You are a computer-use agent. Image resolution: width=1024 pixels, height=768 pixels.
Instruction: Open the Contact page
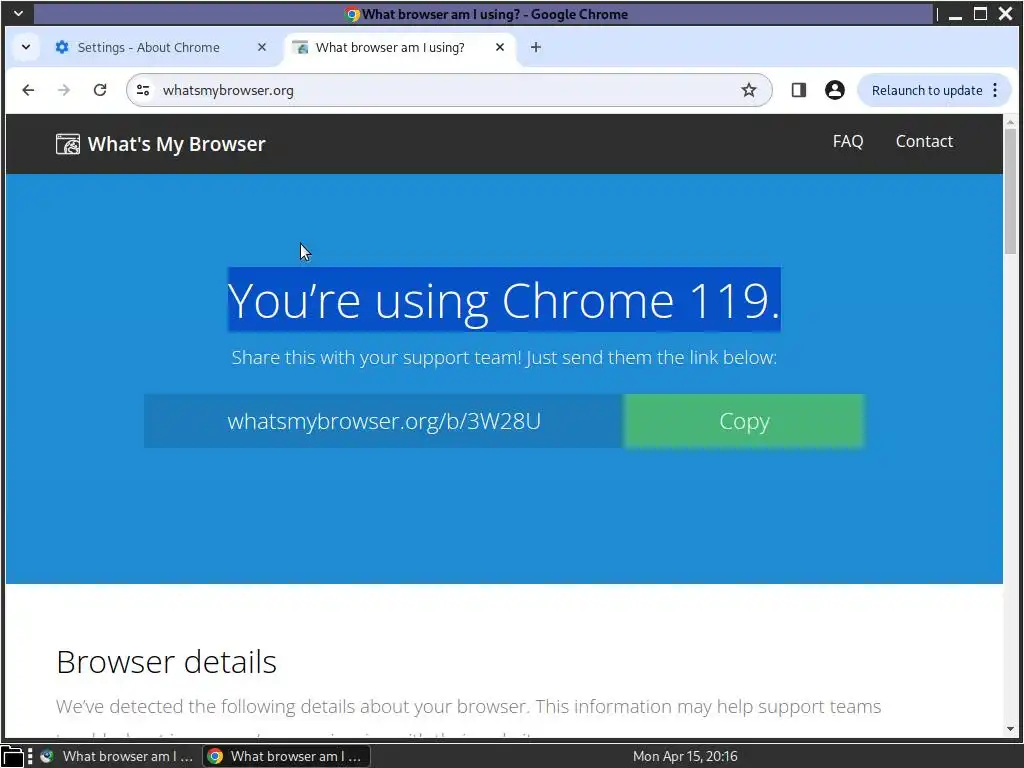coord(924,141)
